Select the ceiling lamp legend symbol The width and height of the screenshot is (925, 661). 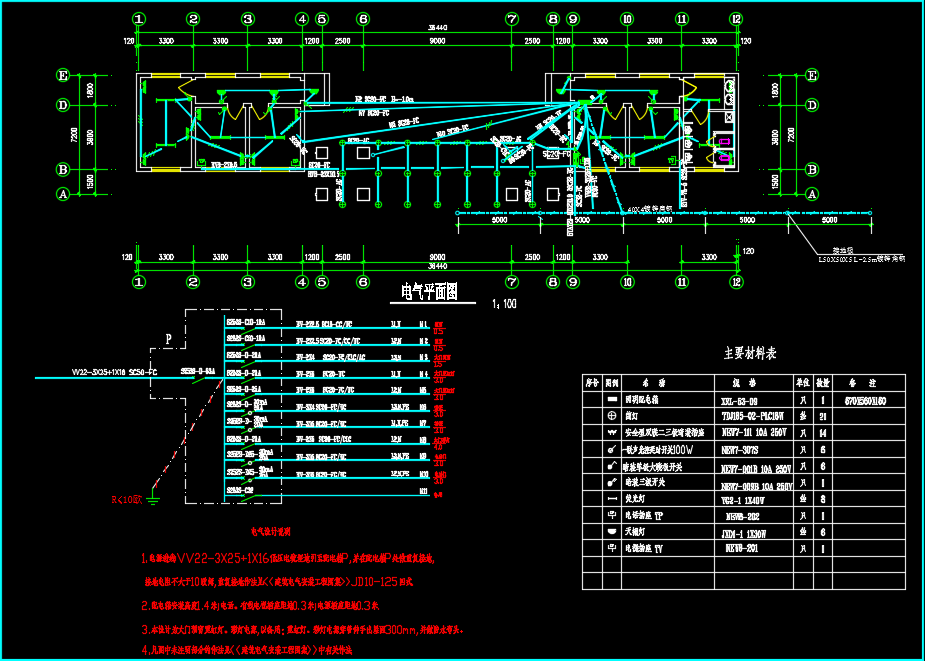pos(612,532)
